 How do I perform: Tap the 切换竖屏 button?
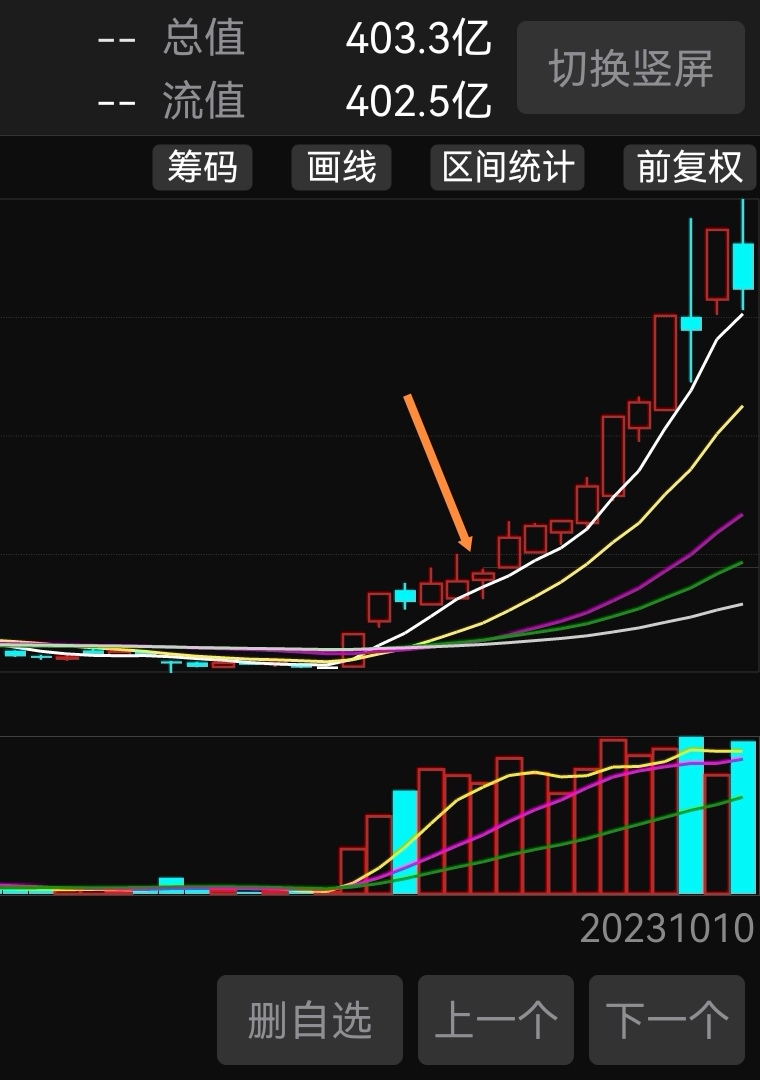[x=630, y=68]
